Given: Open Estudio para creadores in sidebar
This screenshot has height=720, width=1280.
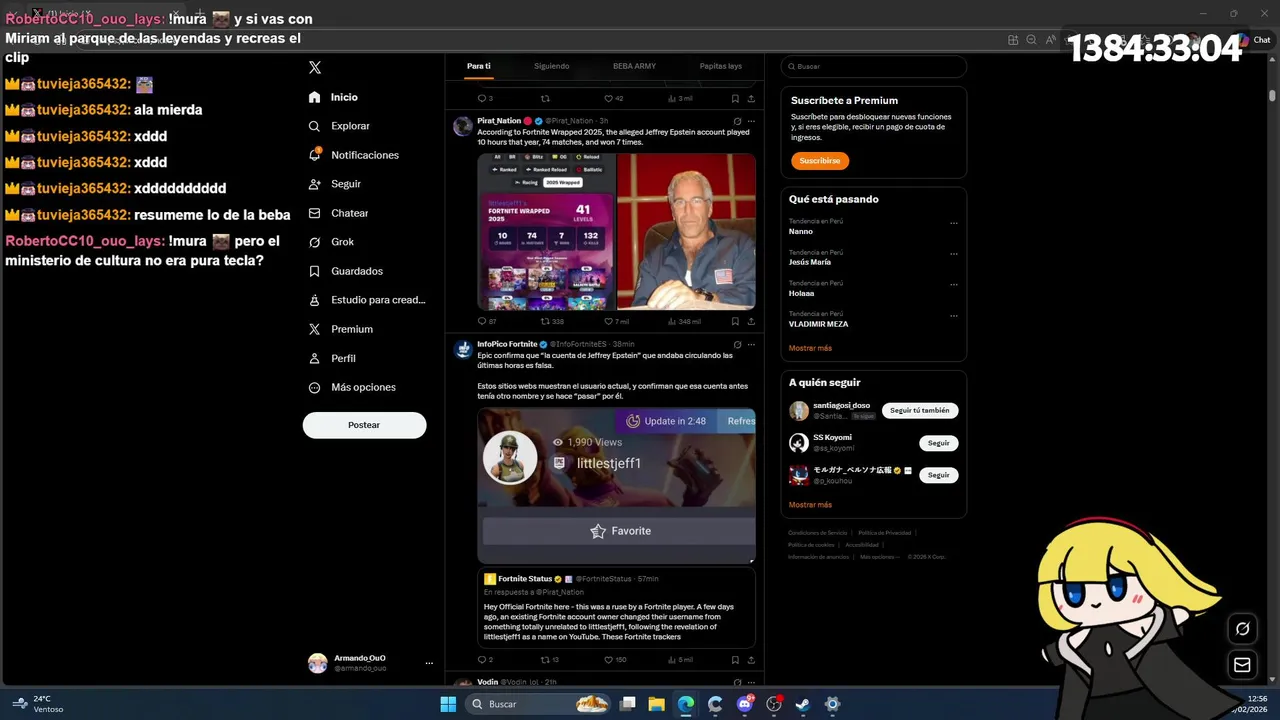Looking at the screenshot, I should [366, 300].
